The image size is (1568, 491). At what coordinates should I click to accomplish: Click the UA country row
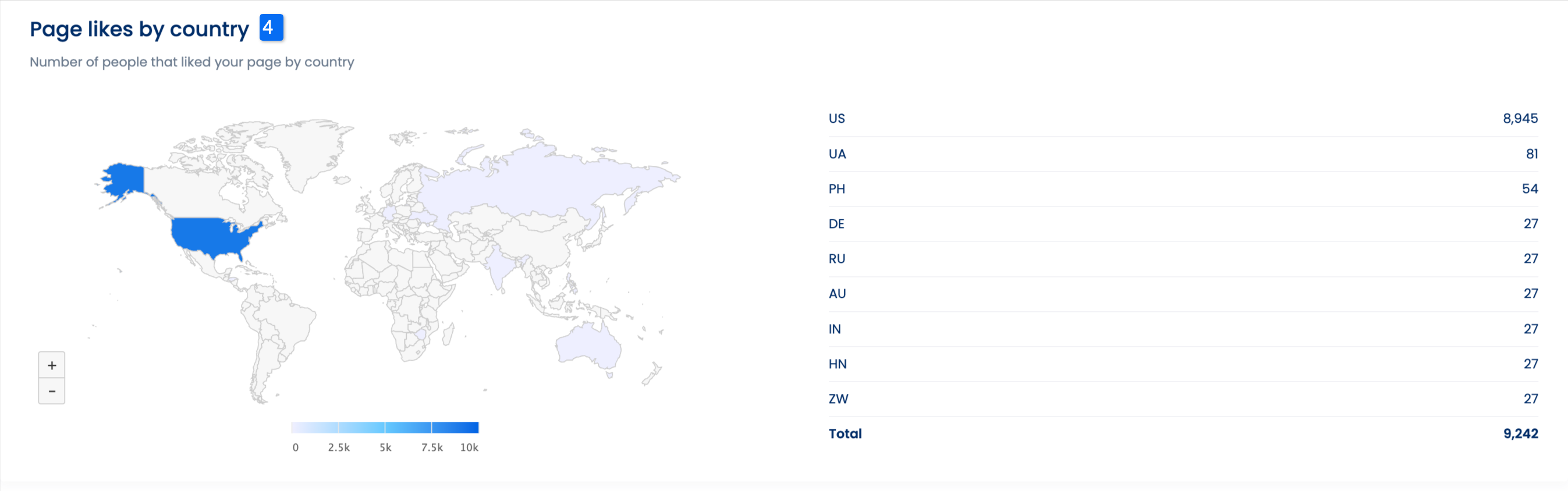[x=1183, y=154]
